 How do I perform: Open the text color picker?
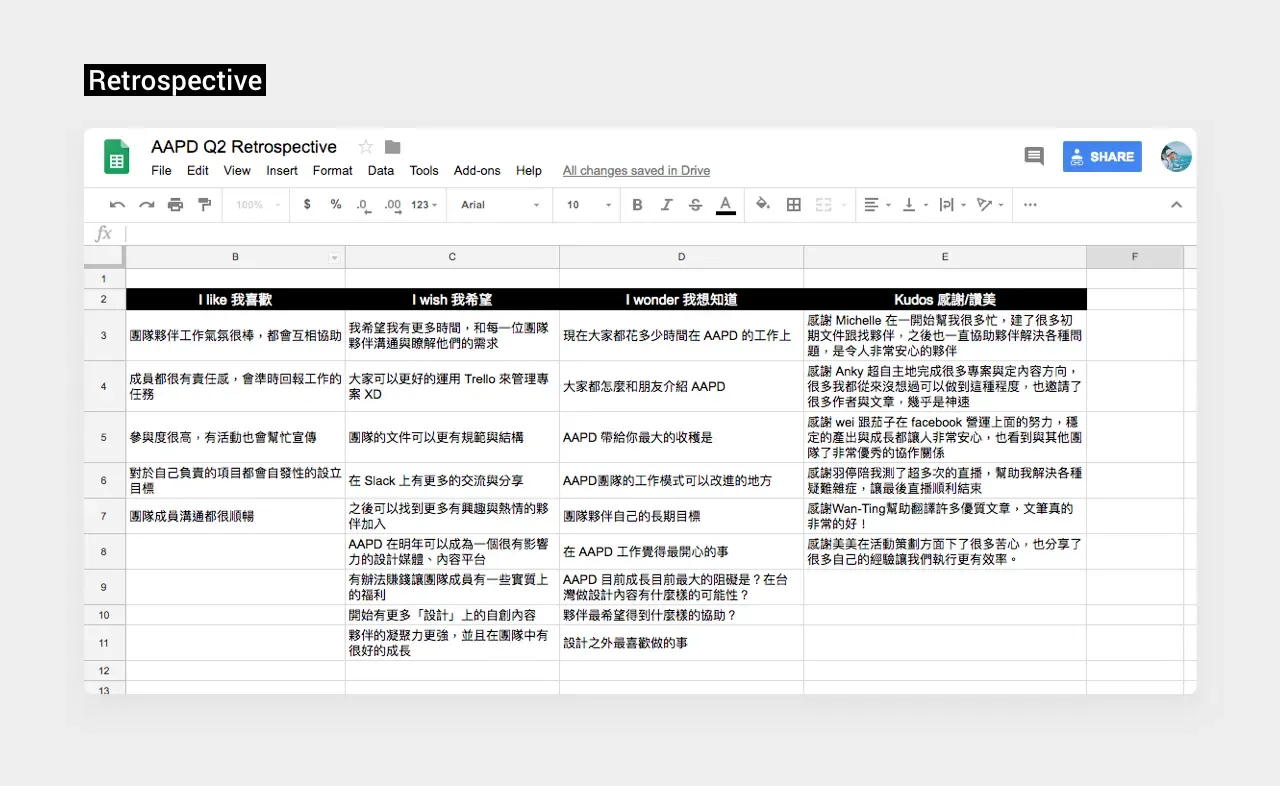tap(726, 205)
